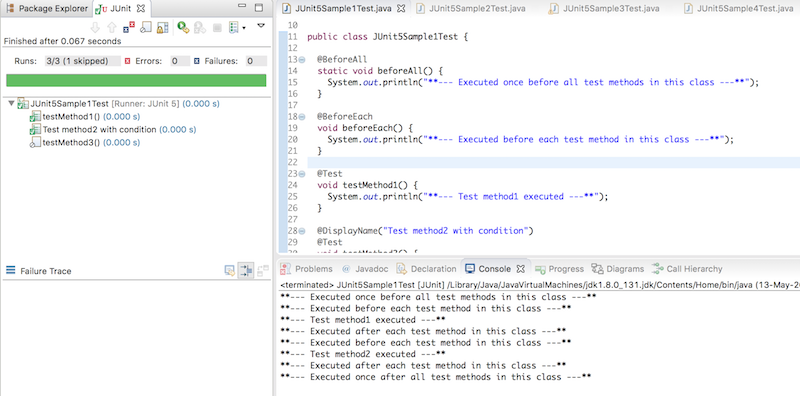Image resolution: width=800 pixels, height=396 pixels.
Task: Click the Previous Failed Test up arrow
Action: (x=112, y=27)
